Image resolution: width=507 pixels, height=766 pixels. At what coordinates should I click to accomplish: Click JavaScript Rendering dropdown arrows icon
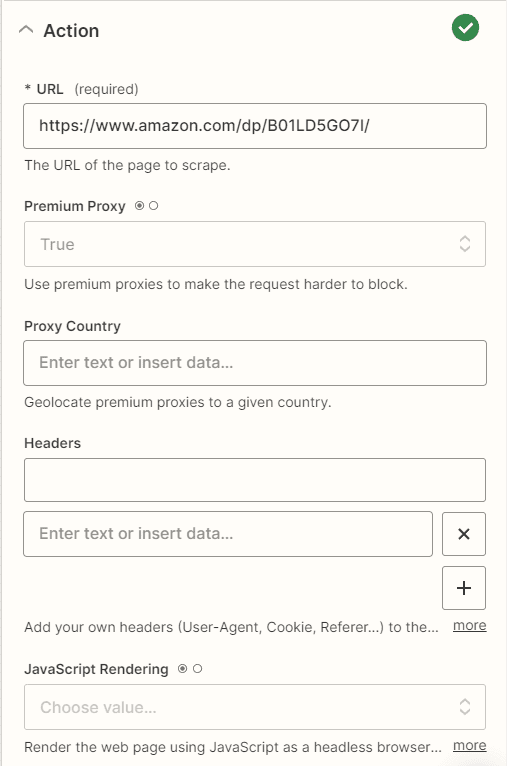465,707
